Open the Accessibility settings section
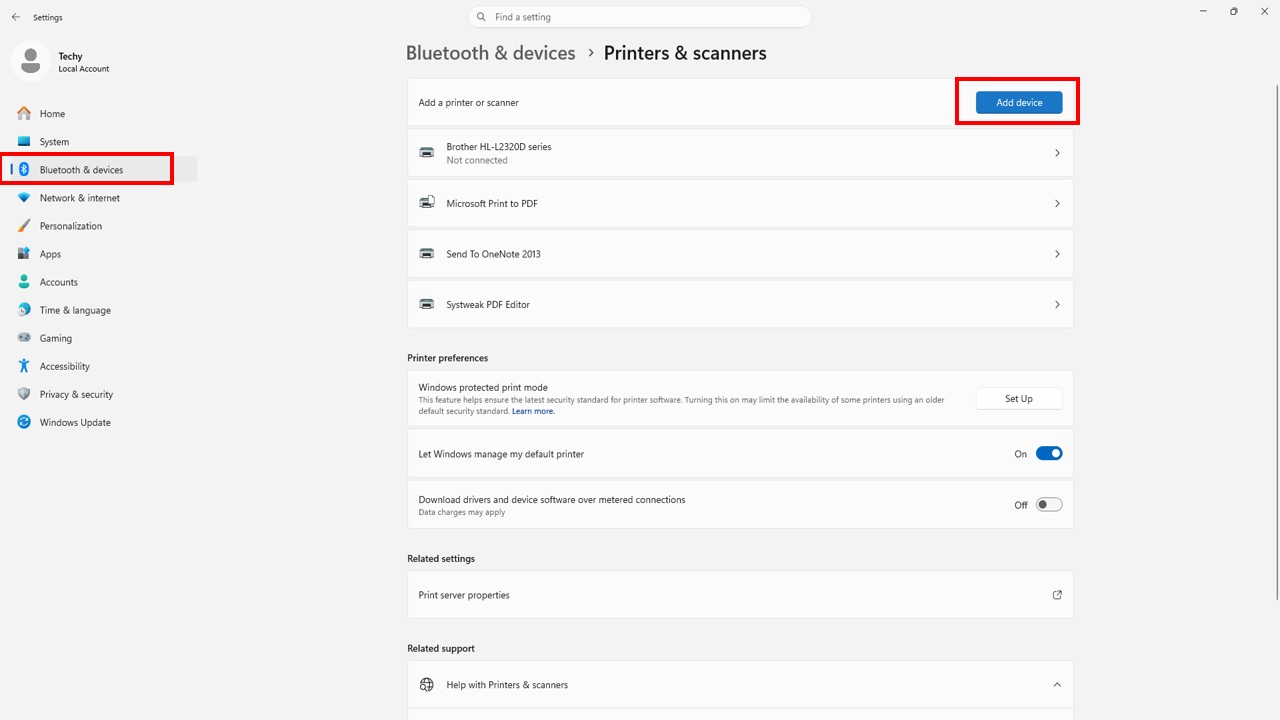The image size is (1280, 720). 65,366
